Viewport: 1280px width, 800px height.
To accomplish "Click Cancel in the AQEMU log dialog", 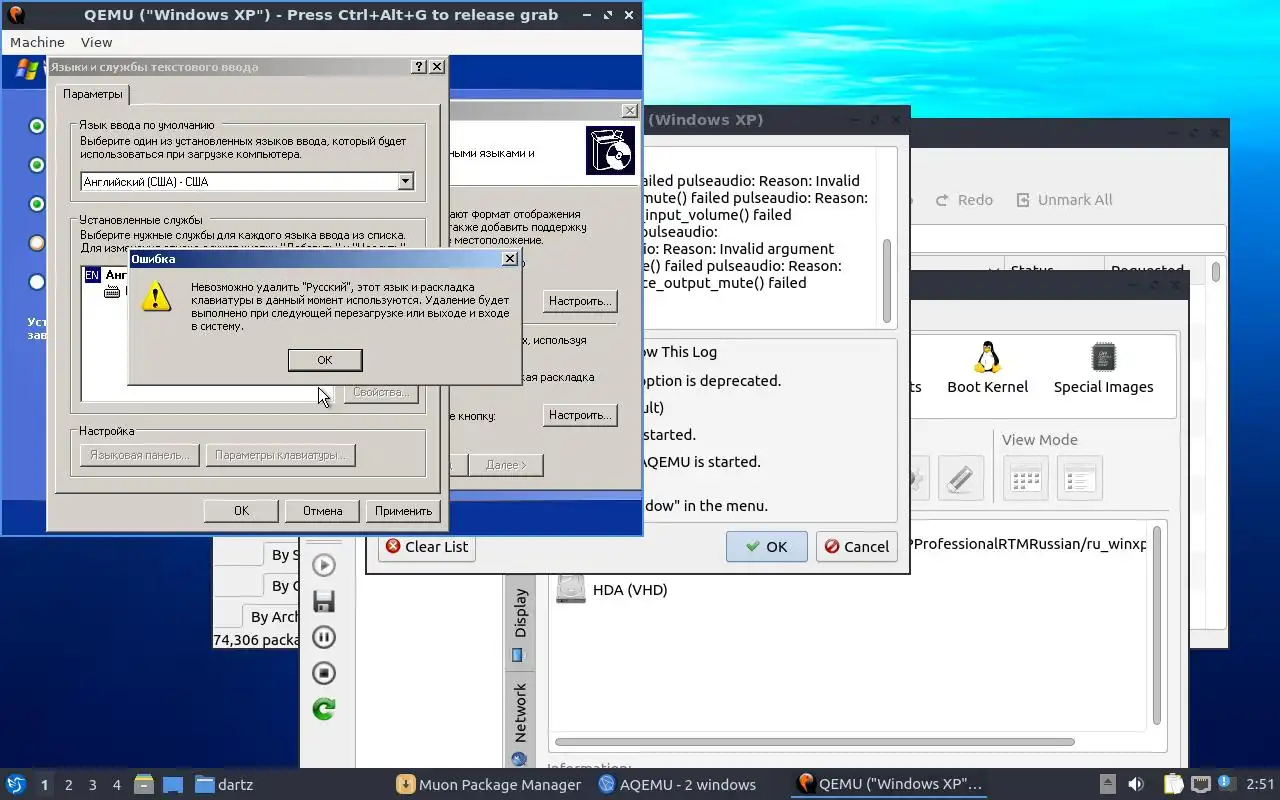I will (856, 546).
